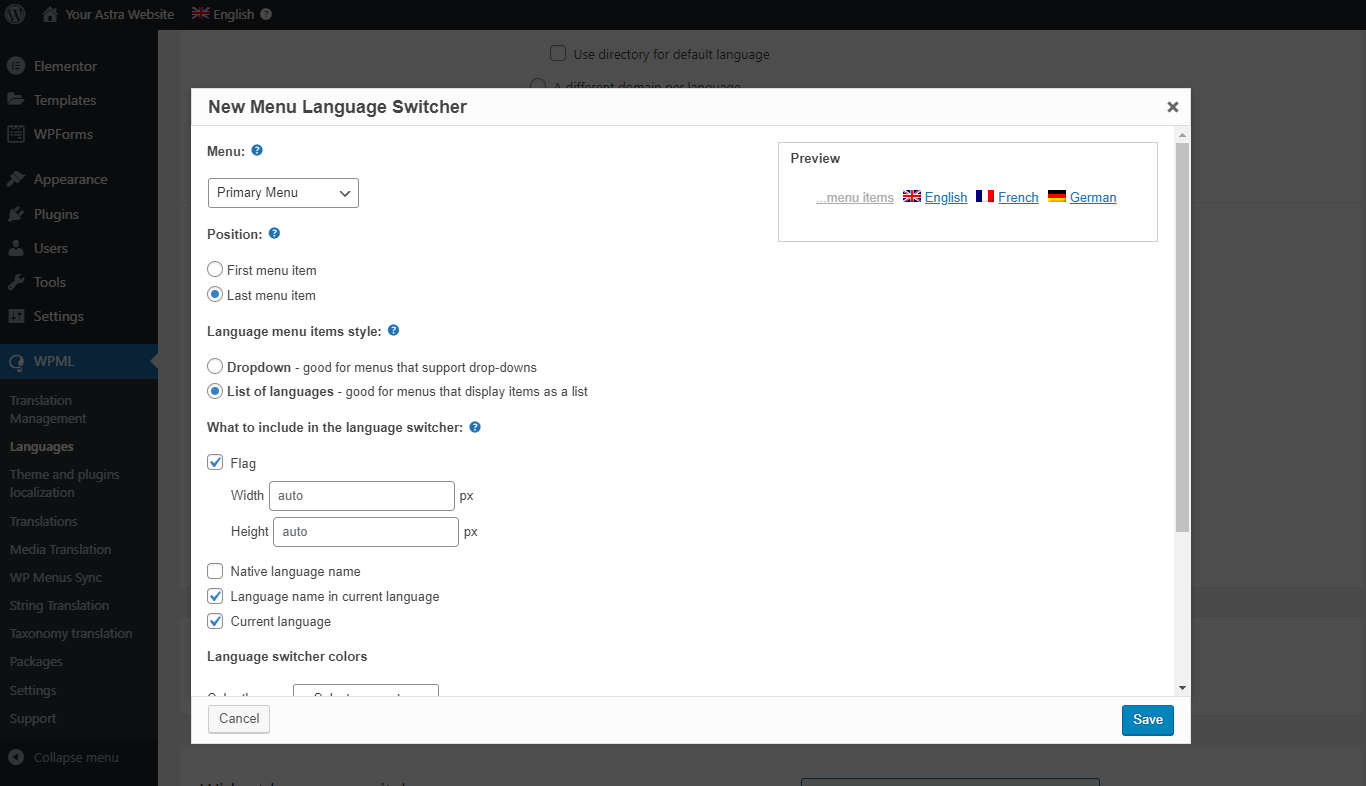Click the Collapse menu text
This screenshot has width=1366, height=786.
(76, 757)
